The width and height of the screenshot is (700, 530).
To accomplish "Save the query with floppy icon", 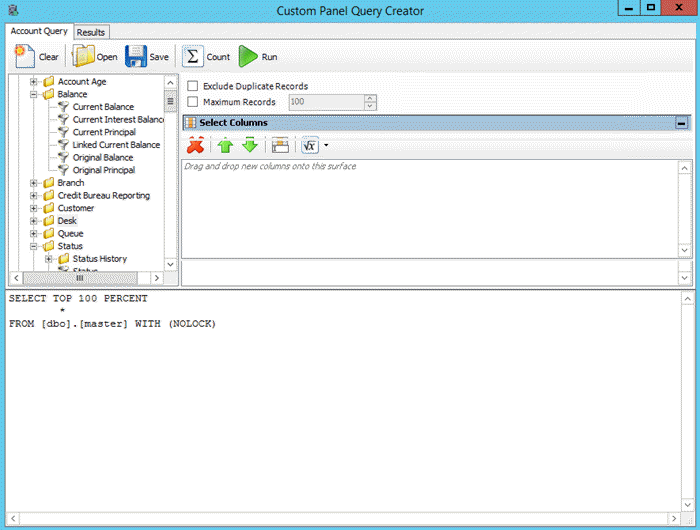I will point(136,57).
